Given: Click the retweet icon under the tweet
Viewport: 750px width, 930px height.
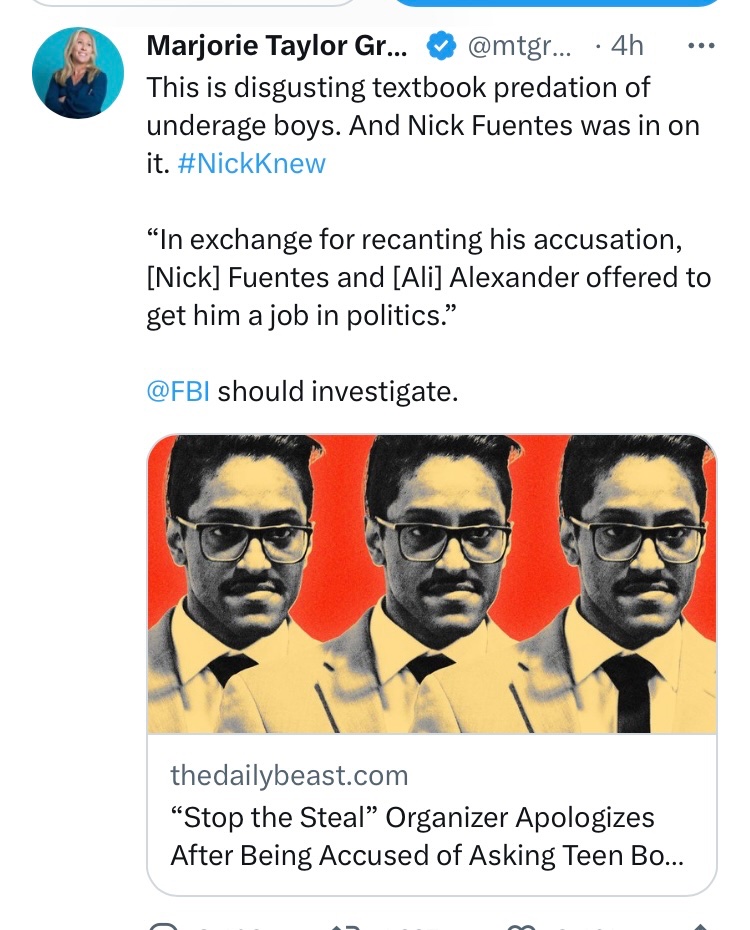Looking at the screenshot, I should tap(345, 925).
